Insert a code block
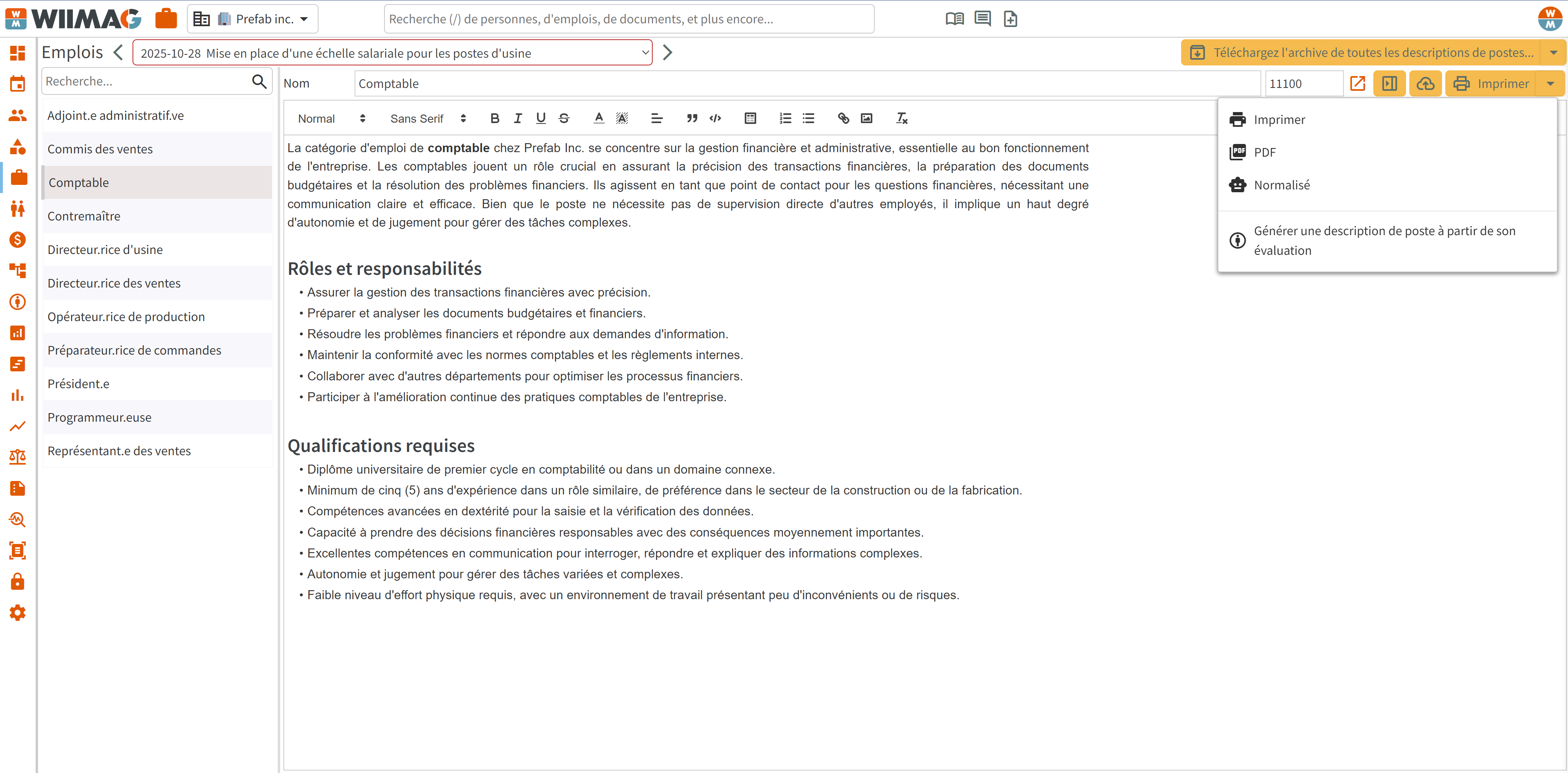 (x=715, y=118)
